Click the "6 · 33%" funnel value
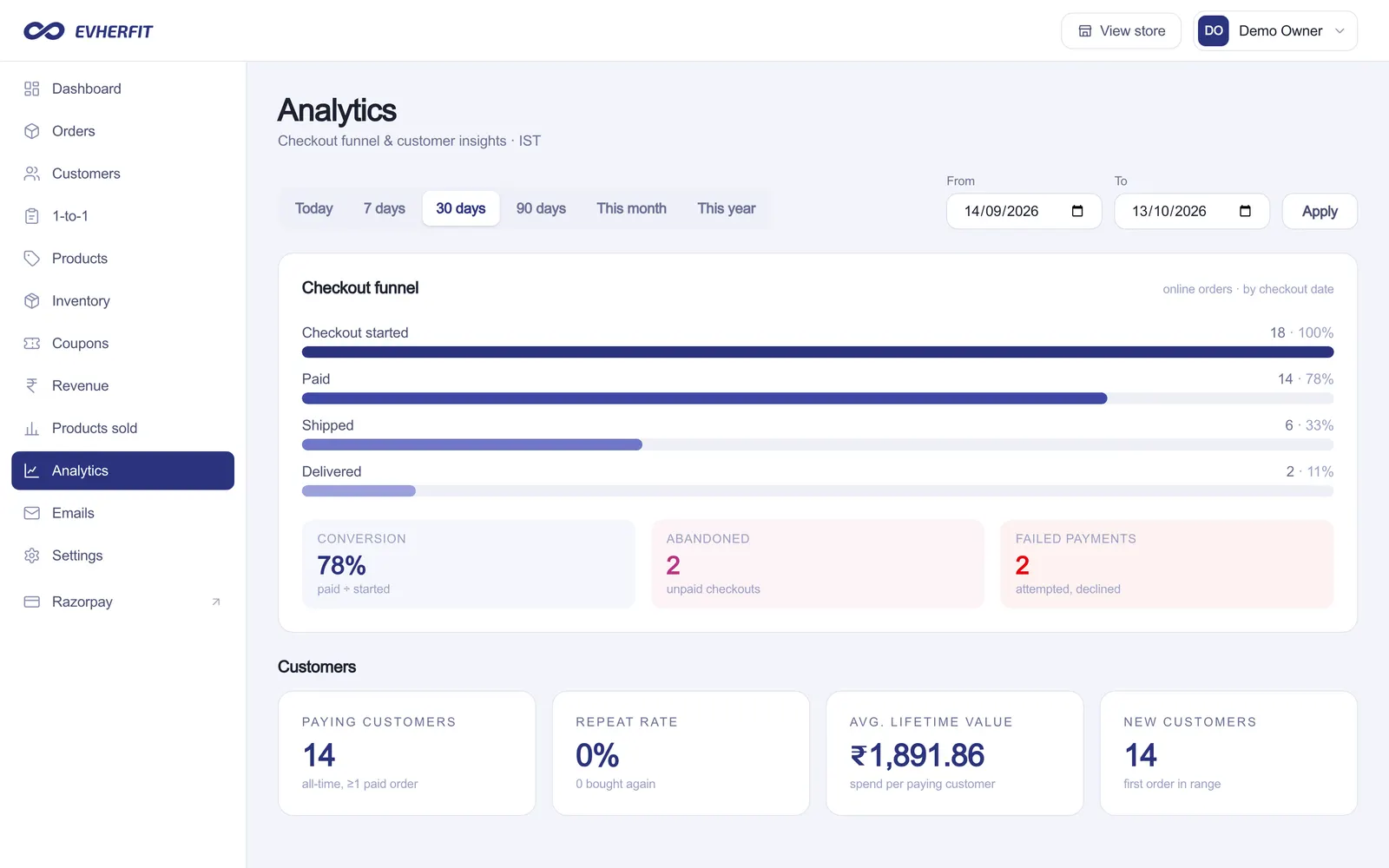 [1309, 425]
